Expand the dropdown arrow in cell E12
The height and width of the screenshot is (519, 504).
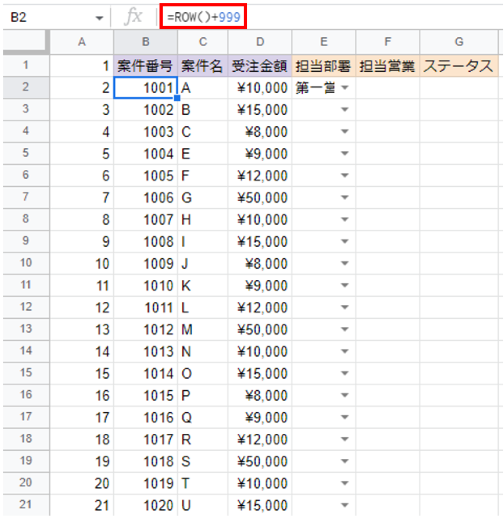pos(345,307)
